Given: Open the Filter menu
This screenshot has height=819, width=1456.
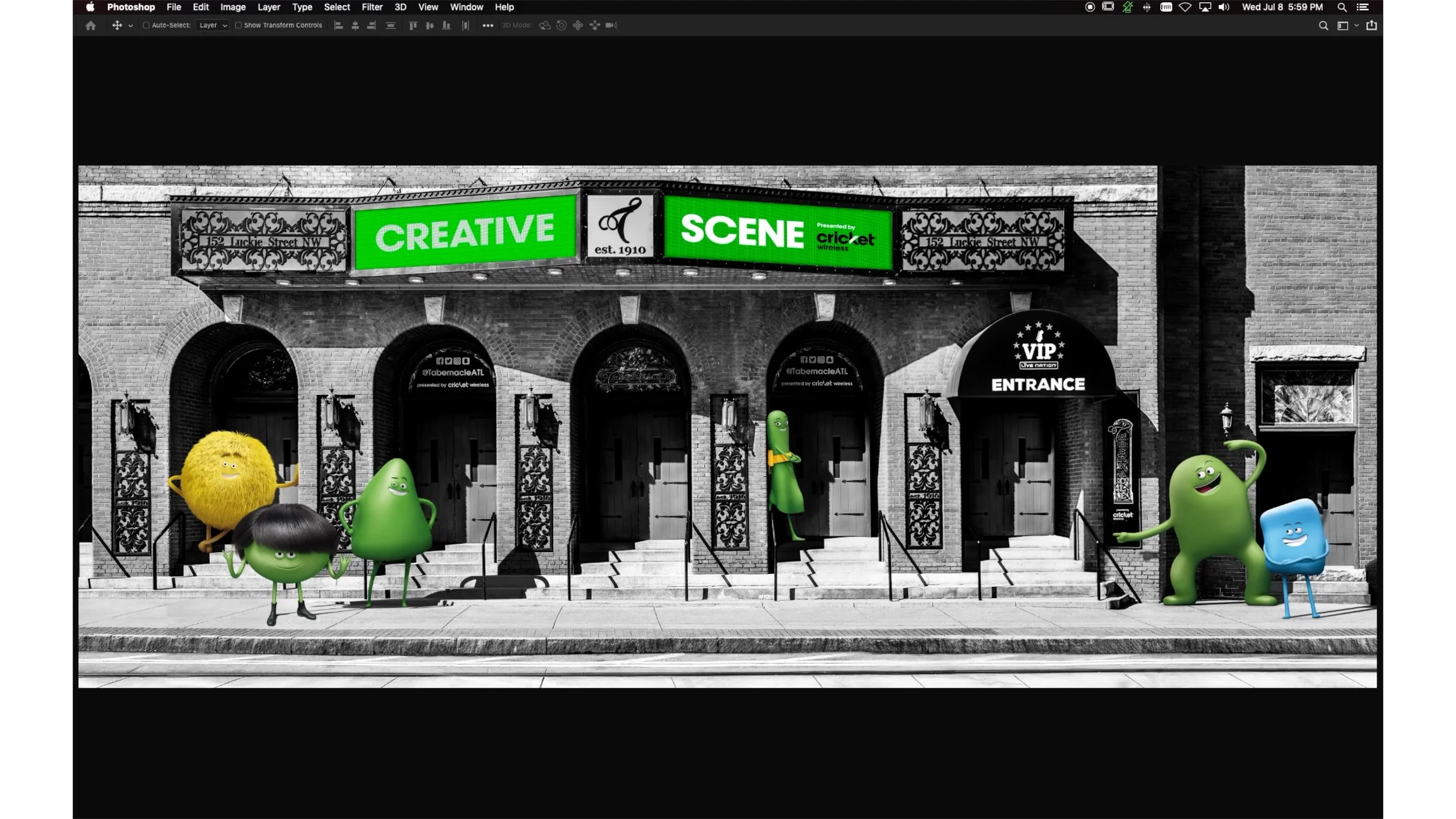Looking at the screenshot, I should [x=372, y=7].
